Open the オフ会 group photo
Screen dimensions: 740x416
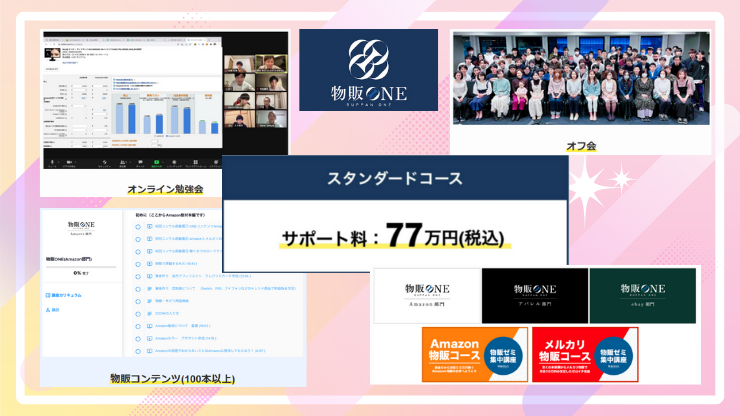pyautogui.click(x=581, y=78)
